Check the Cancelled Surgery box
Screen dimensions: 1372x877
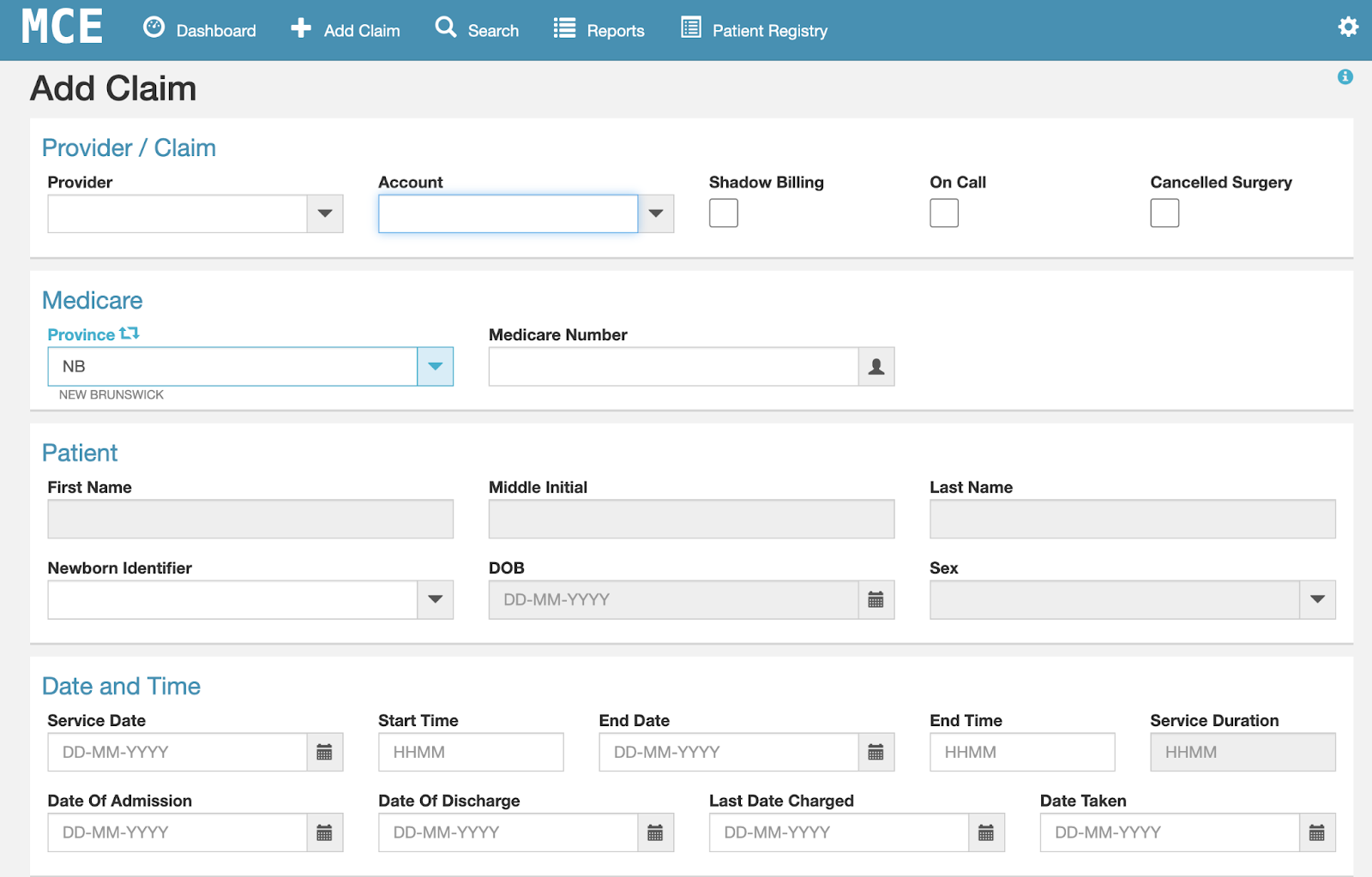(x=1164, y=213)
